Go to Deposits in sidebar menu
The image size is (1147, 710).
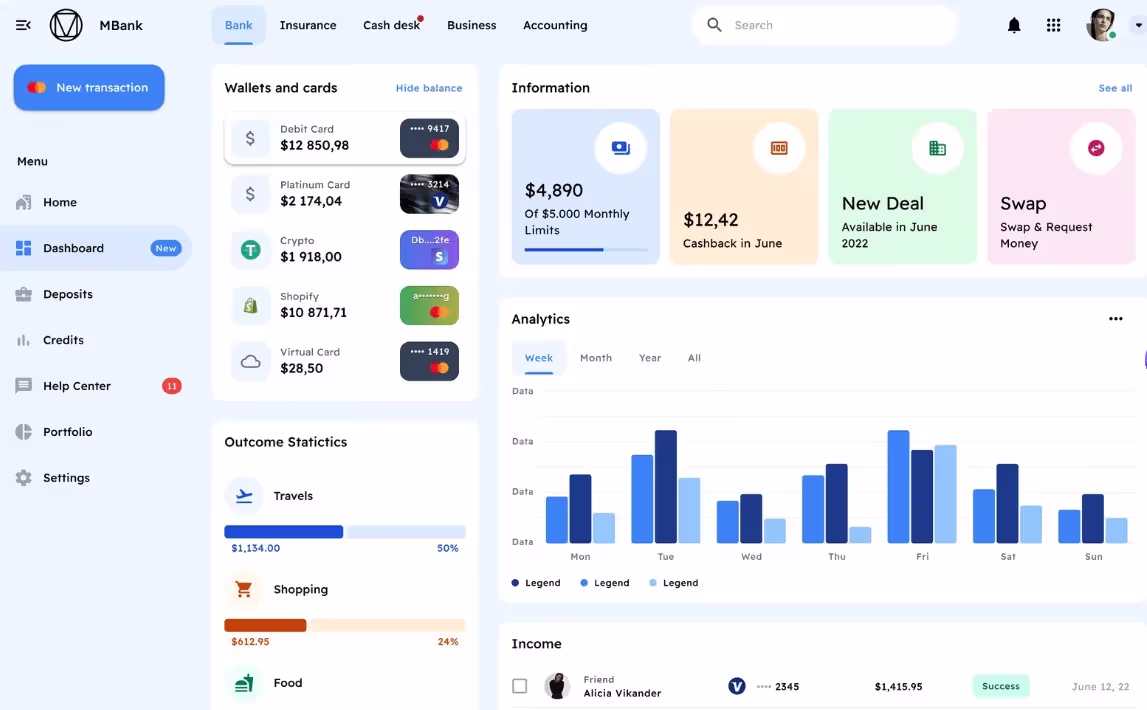pyautogui.click(x=67, y=294)
